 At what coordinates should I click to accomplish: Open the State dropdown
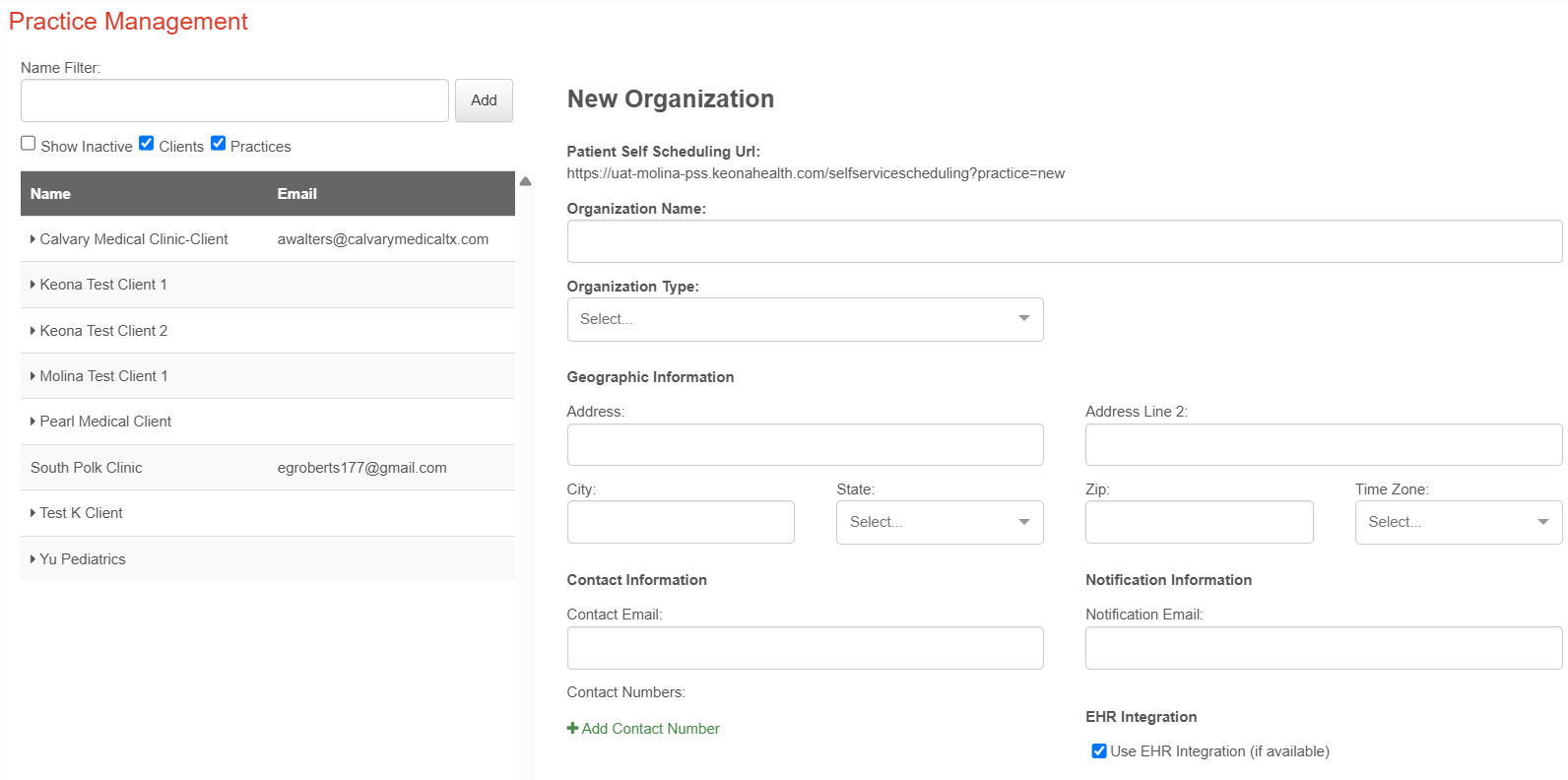(x=940, y=522)
